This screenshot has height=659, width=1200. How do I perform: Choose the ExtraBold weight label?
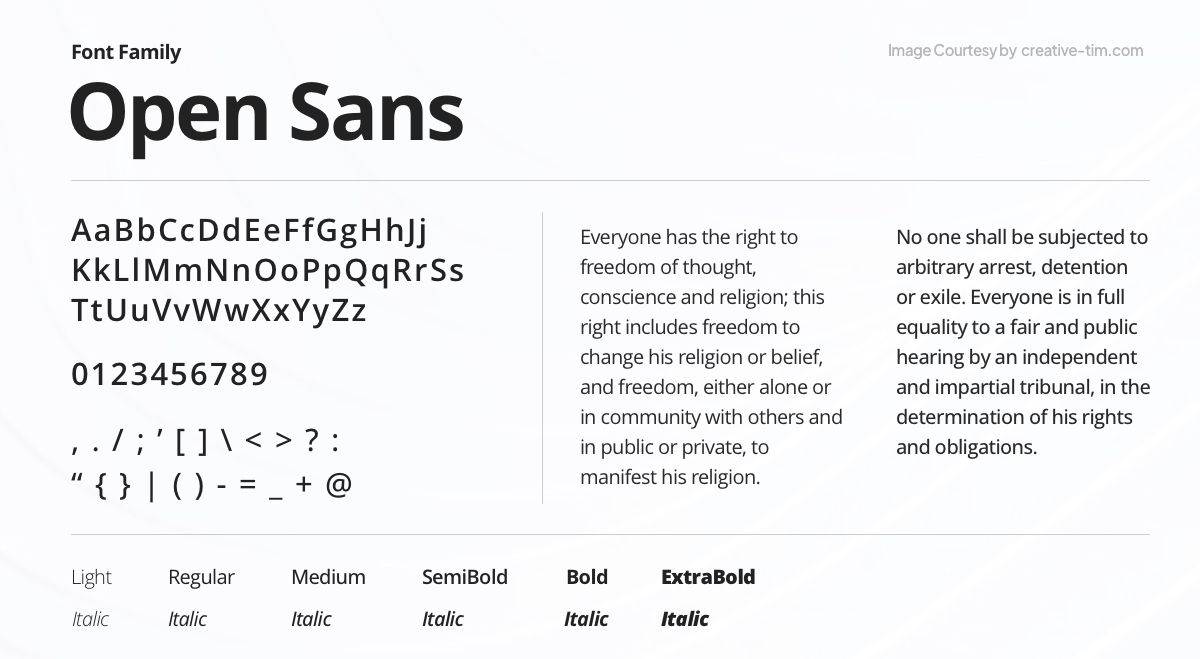point(708,577)
